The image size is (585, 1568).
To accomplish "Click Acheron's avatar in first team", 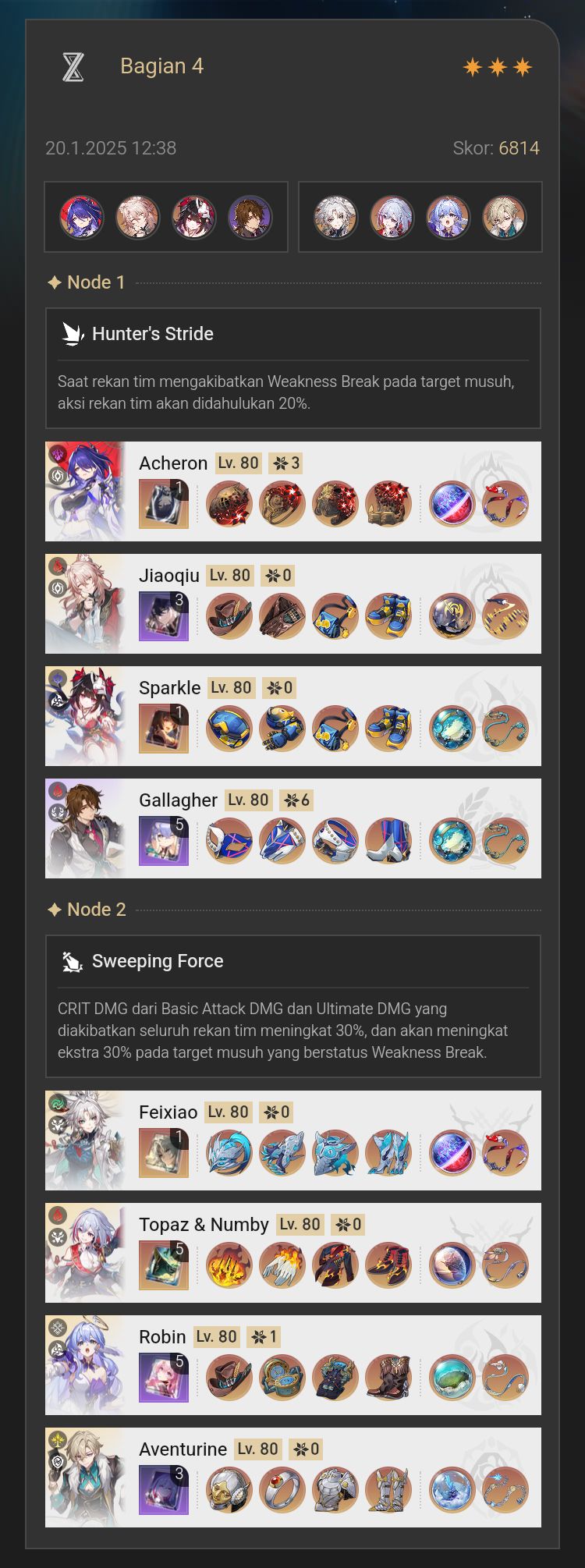I will [x=82, y=217].
